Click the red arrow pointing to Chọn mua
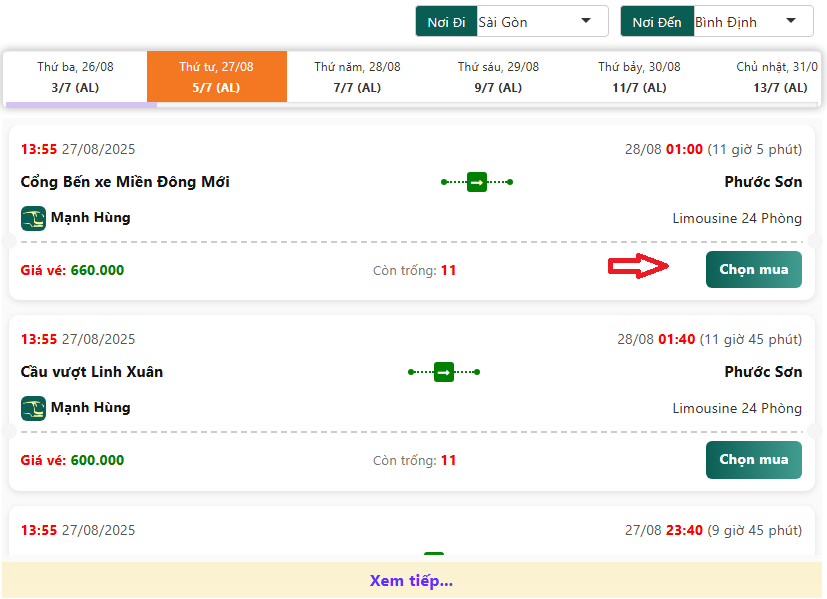827x599 pixels. tap(639, 266)
